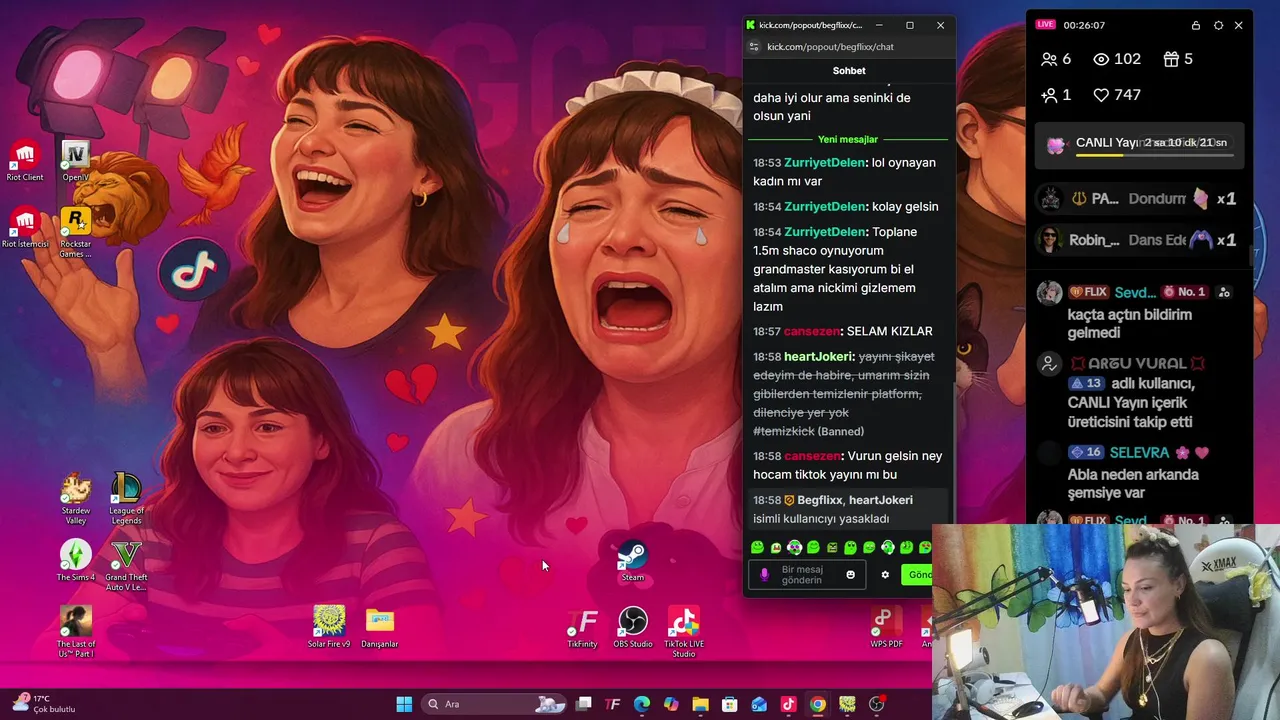Launch the Riot İstemcisi desktop shortcut
The image size is (1280, 720).
(25, 227)
